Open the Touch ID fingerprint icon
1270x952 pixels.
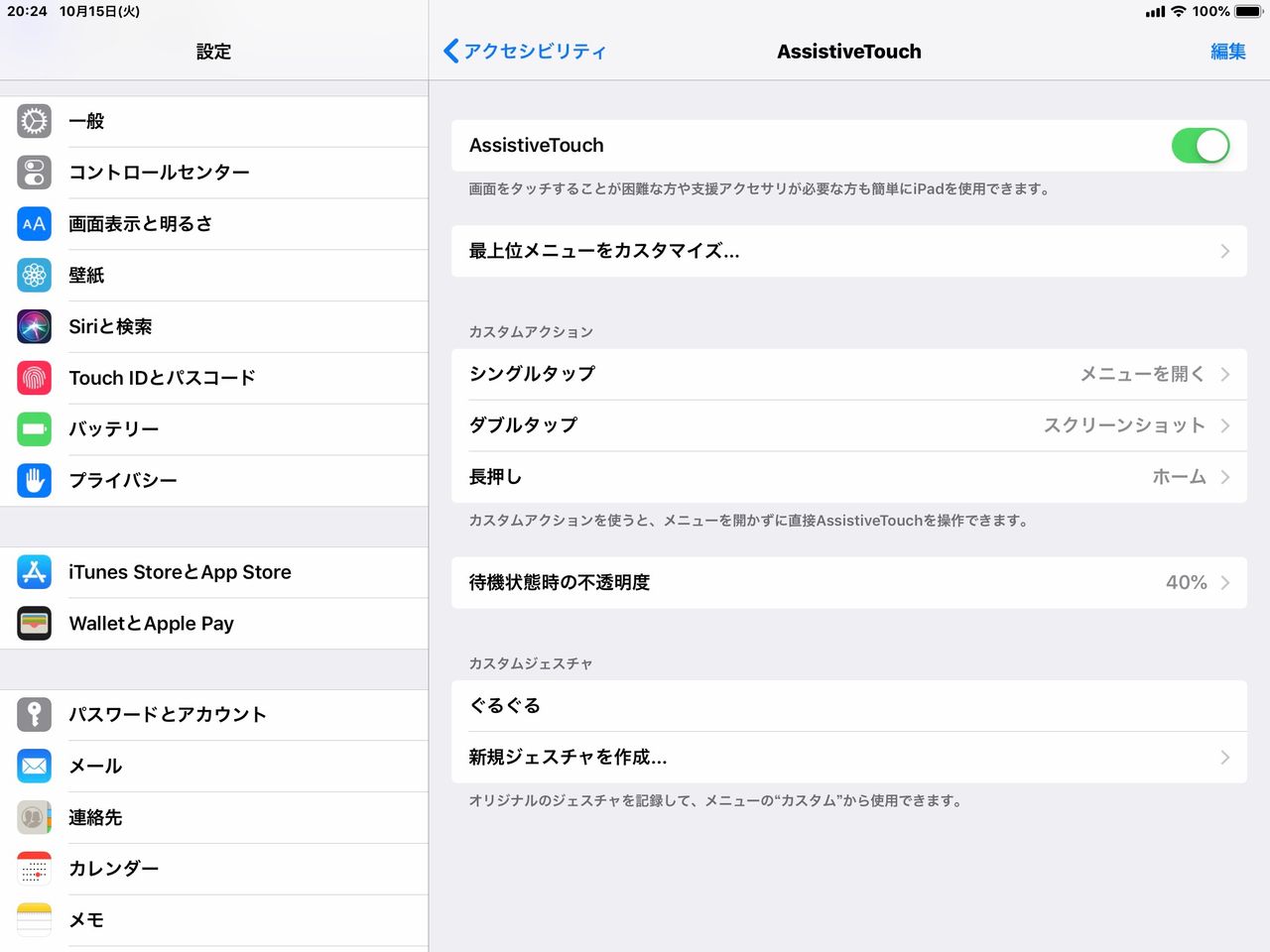click(x=34, y=378)
